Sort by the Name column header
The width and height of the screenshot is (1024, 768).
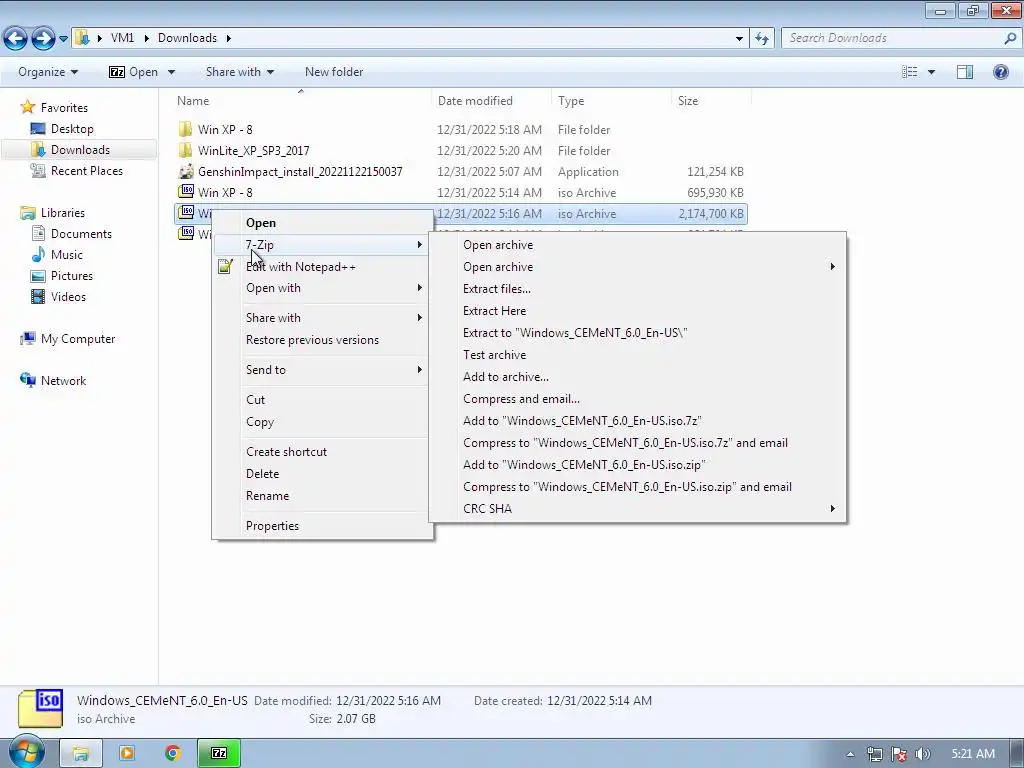click(301, 101)
